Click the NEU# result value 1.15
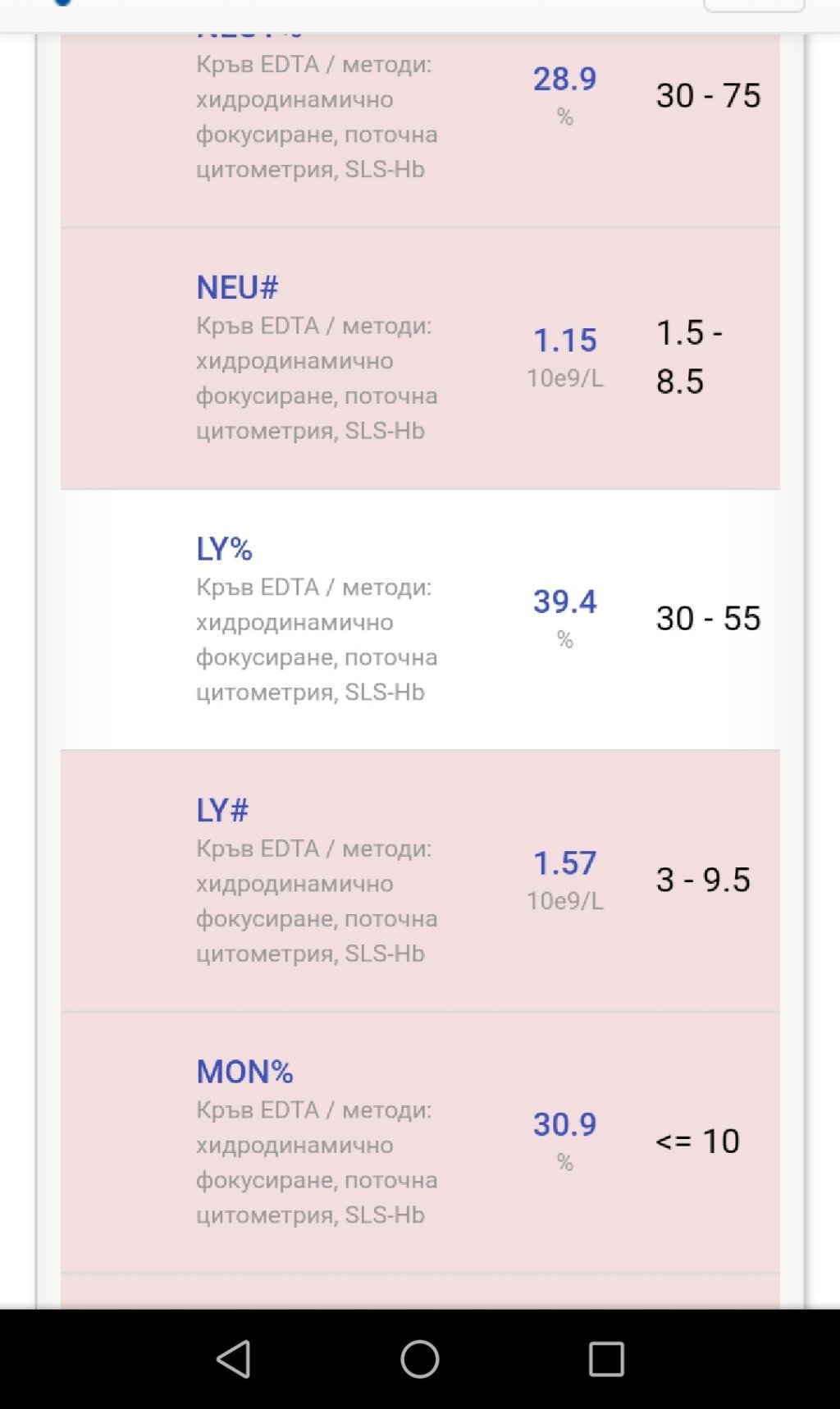The image size is (840, 1409). (x=564, y=340)
